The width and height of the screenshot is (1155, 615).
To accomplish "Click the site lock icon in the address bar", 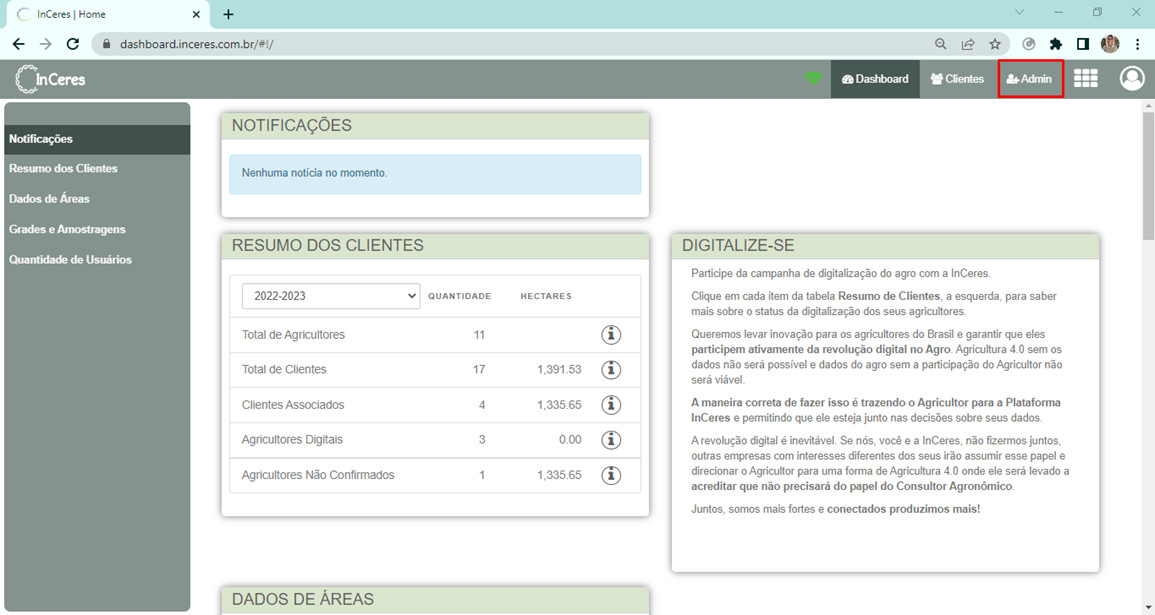I will 106,44.
